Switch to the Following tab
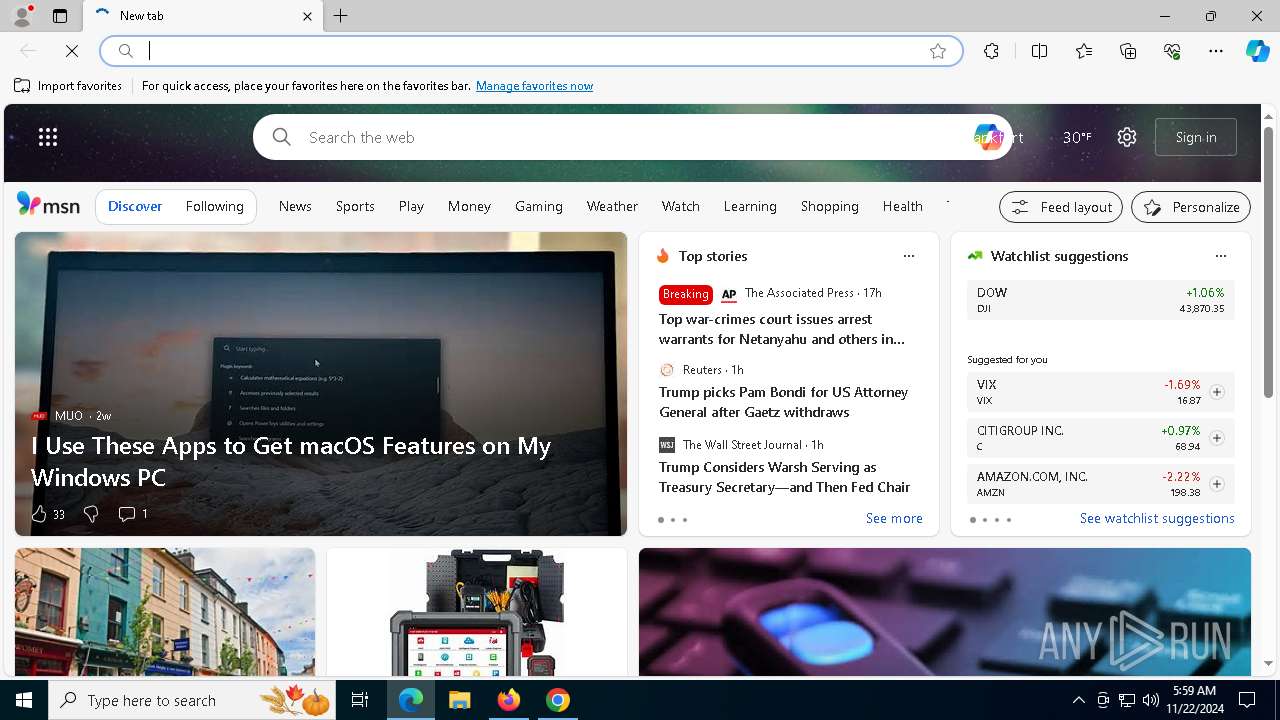The width and height of the screenshot is (1280, 720). point(214,206)
